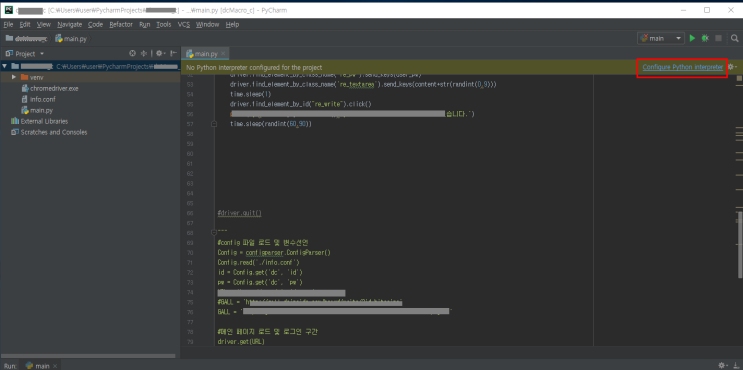Open the Tools menu
Image resolution: width=743 pixels, height=370 pixels.
[x=163, y=24]
